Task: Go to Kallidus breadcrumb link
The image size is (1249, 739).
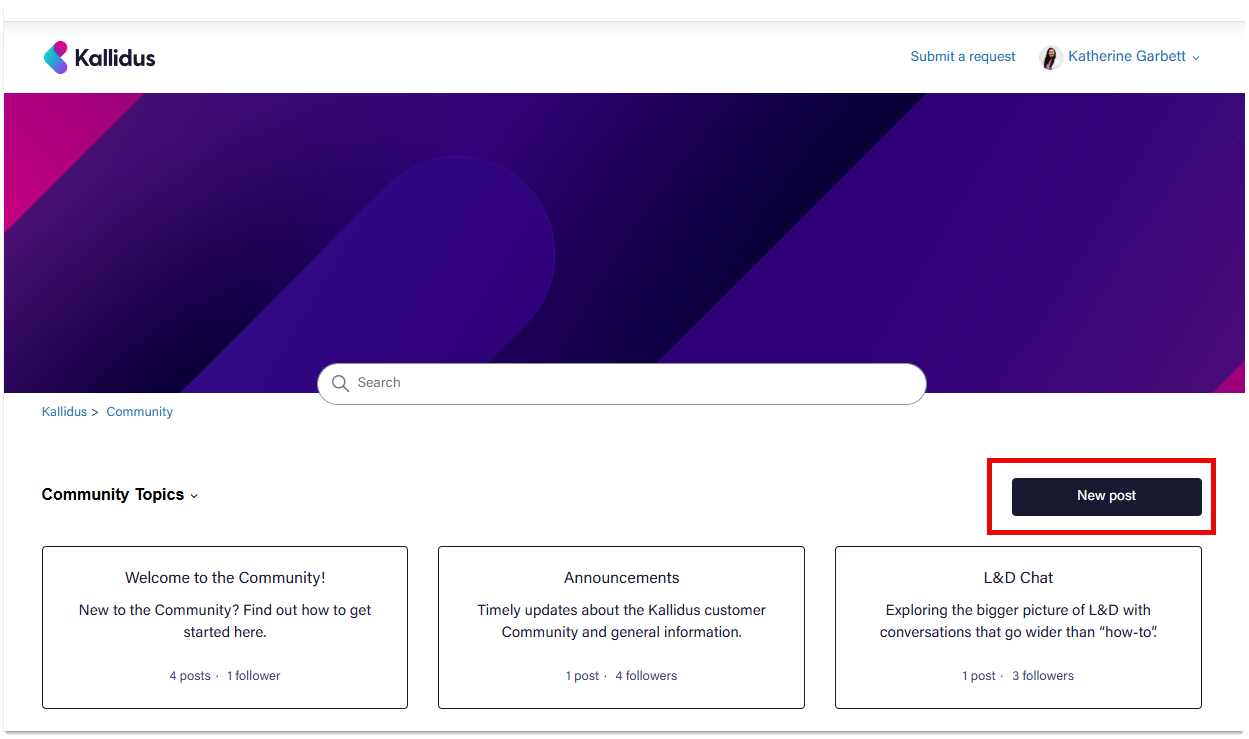Action: pos(64,412)
